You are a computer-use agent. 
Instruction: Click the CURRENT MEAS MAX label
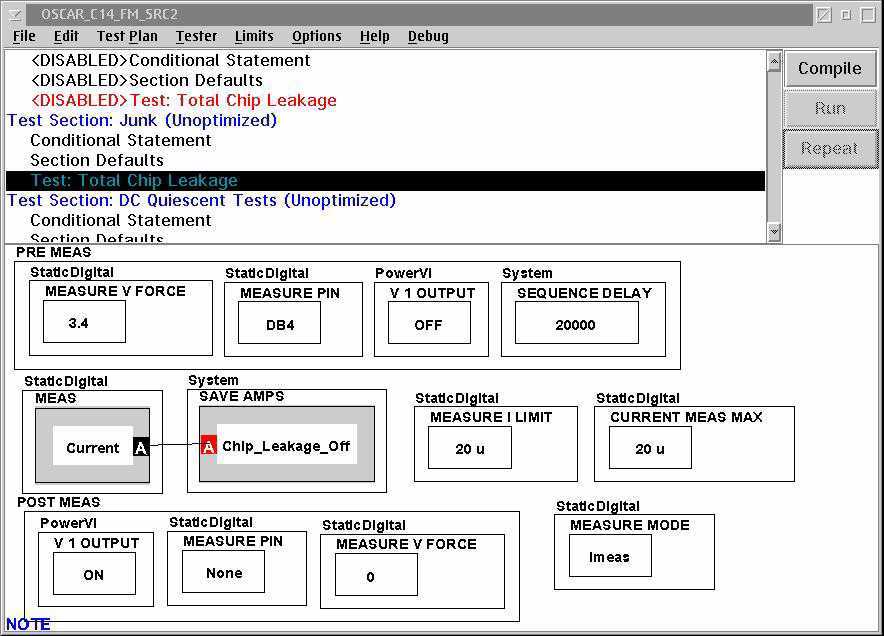tap(686, 417)
